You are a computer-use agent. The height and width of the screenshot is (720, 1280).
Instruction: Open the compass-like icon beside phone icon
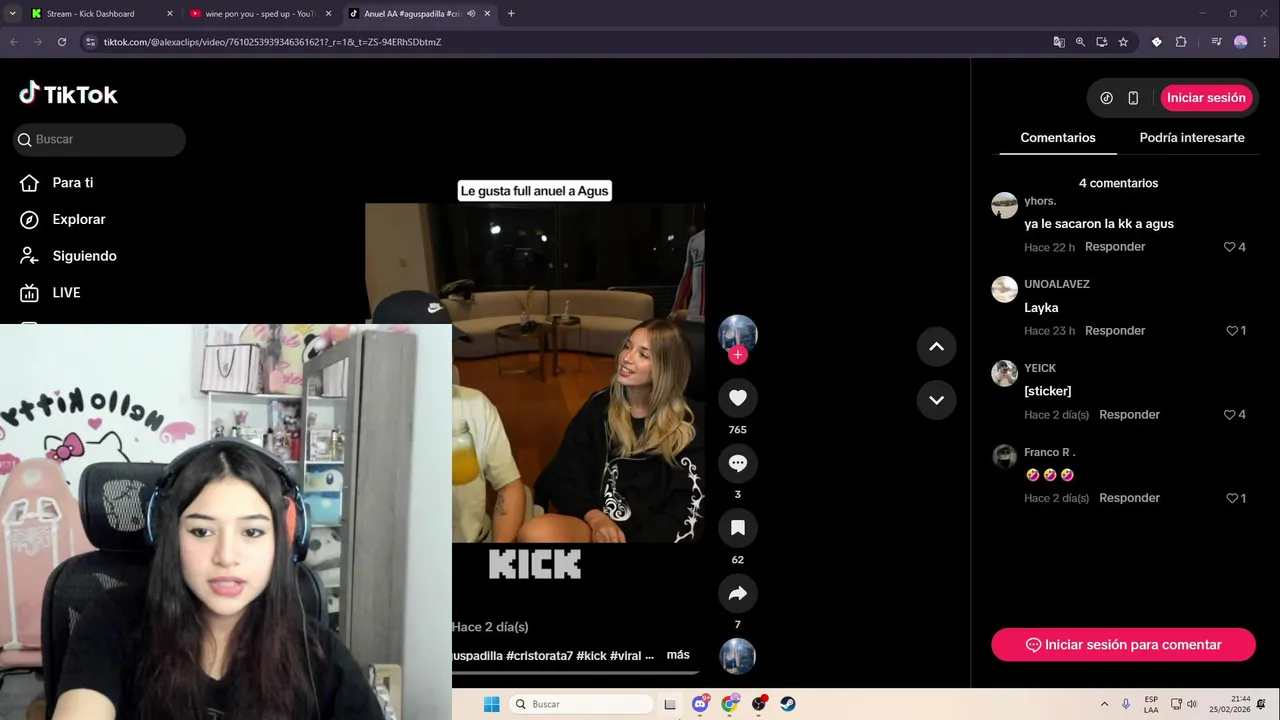(1106, 98)
